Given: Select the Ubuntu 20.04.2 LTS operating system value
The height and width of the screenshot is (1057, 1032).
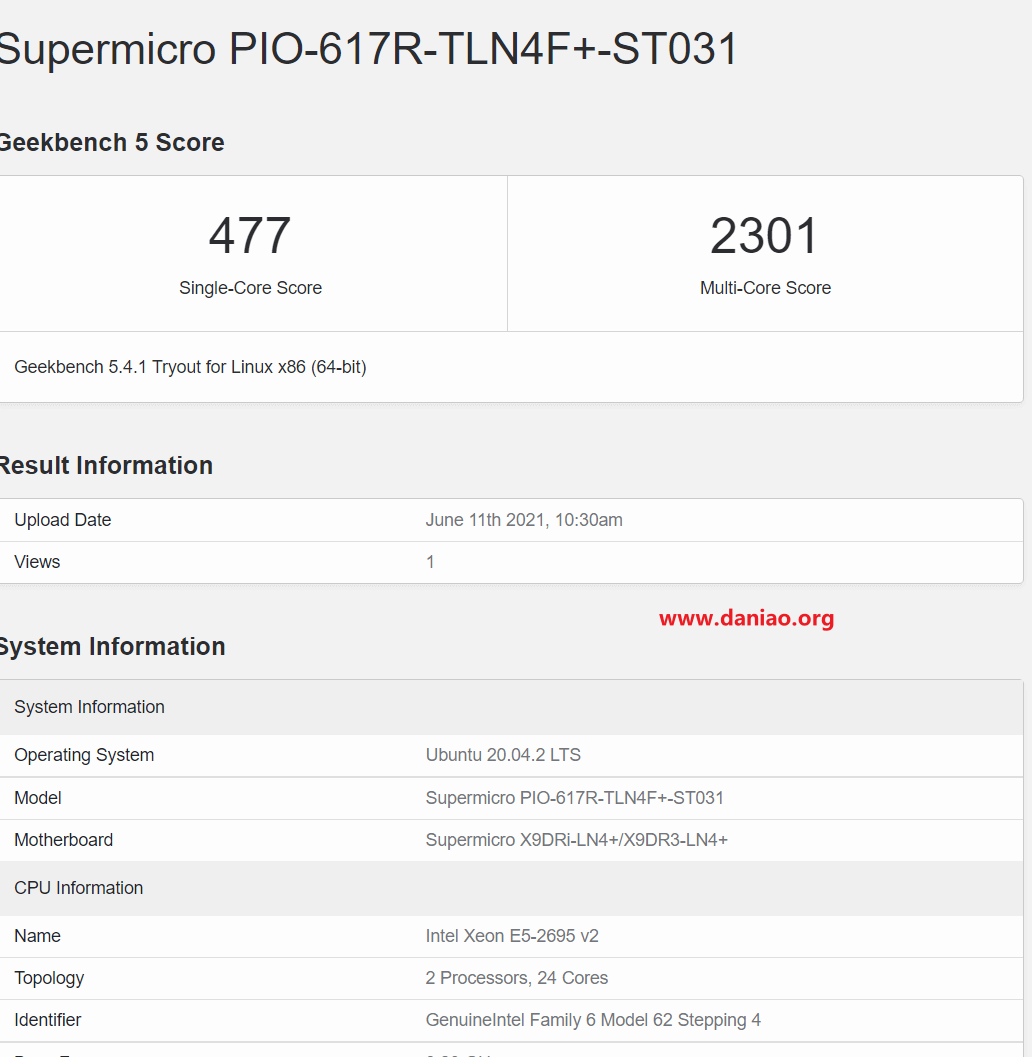Looking at the screenshot, I should [503, 755].
